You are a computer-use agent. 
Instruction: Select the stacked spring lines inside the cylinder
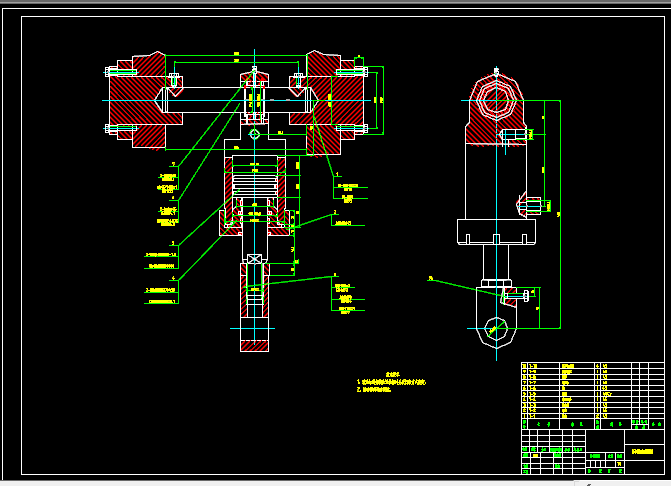(254, 183)
